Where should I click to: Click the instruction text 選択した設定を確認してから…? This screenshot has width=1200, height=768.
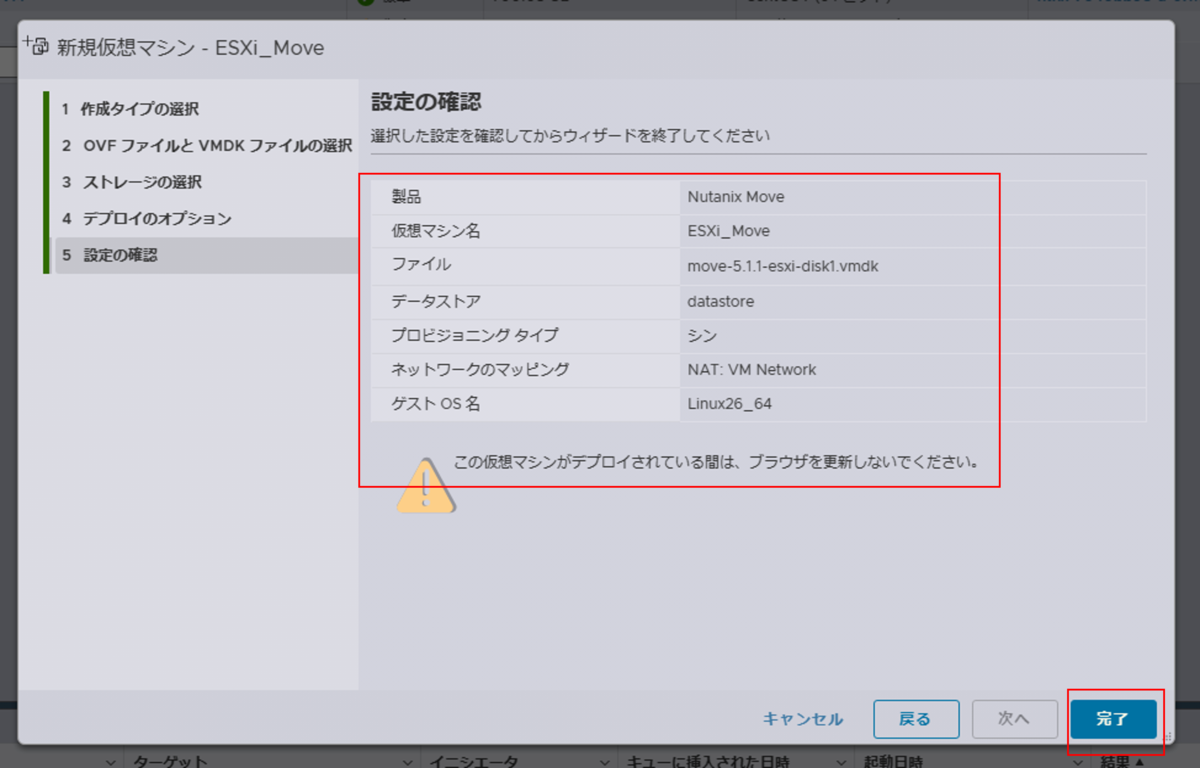pyautogui.click(x=570, y=135)
